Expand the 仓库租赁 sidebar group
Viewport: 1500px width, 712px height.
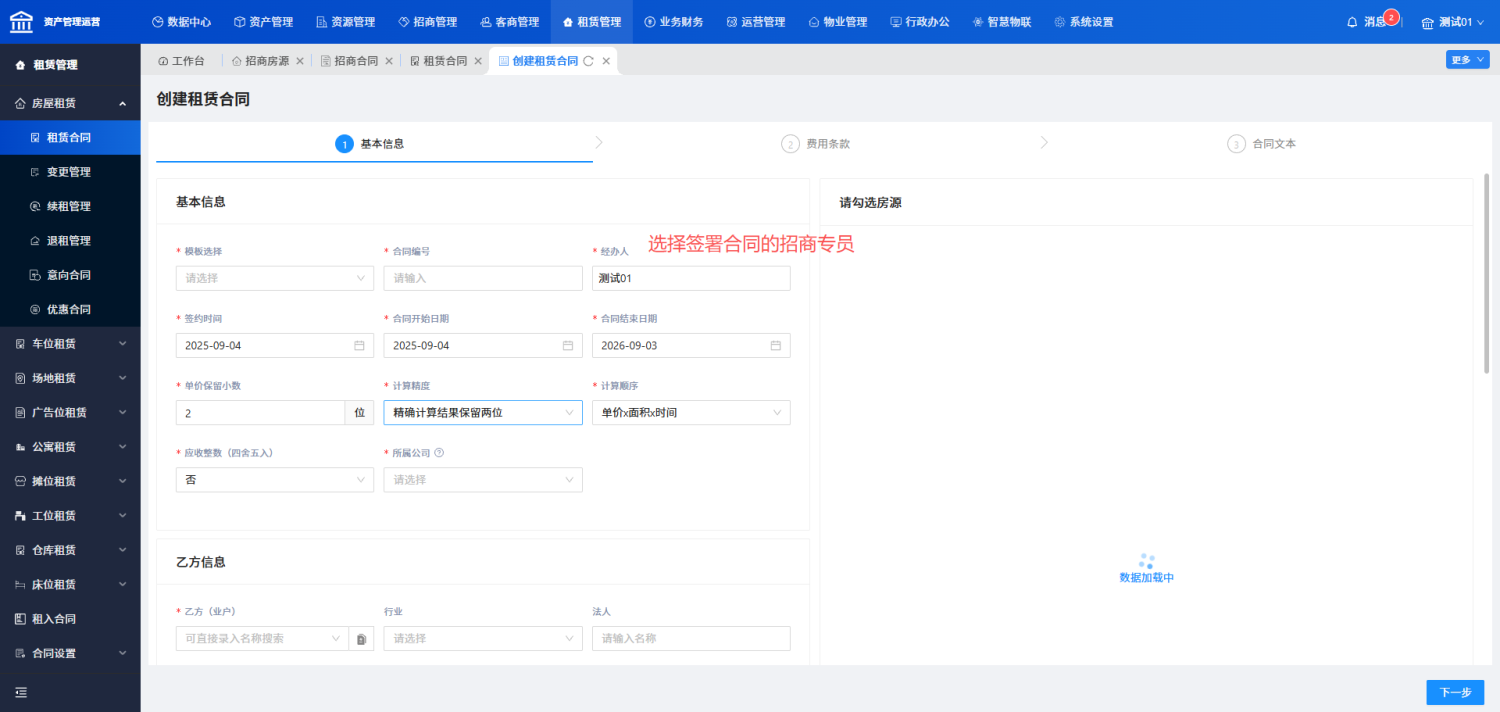click(70, 550)
